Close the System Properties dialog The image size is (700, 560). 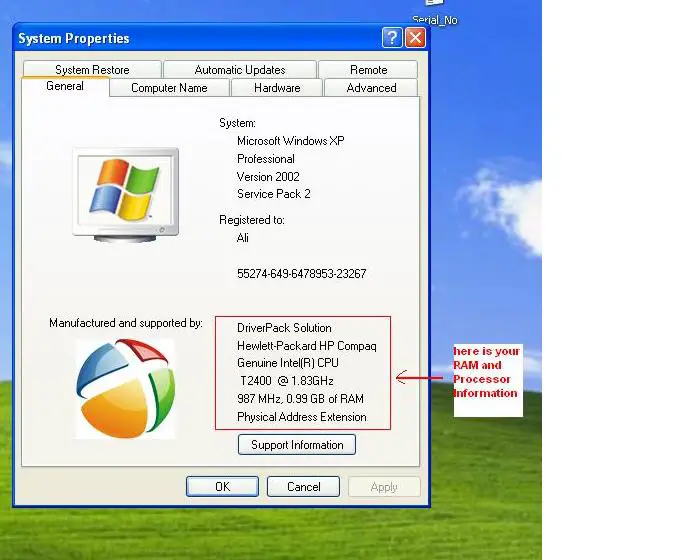[x=415, y=38]
